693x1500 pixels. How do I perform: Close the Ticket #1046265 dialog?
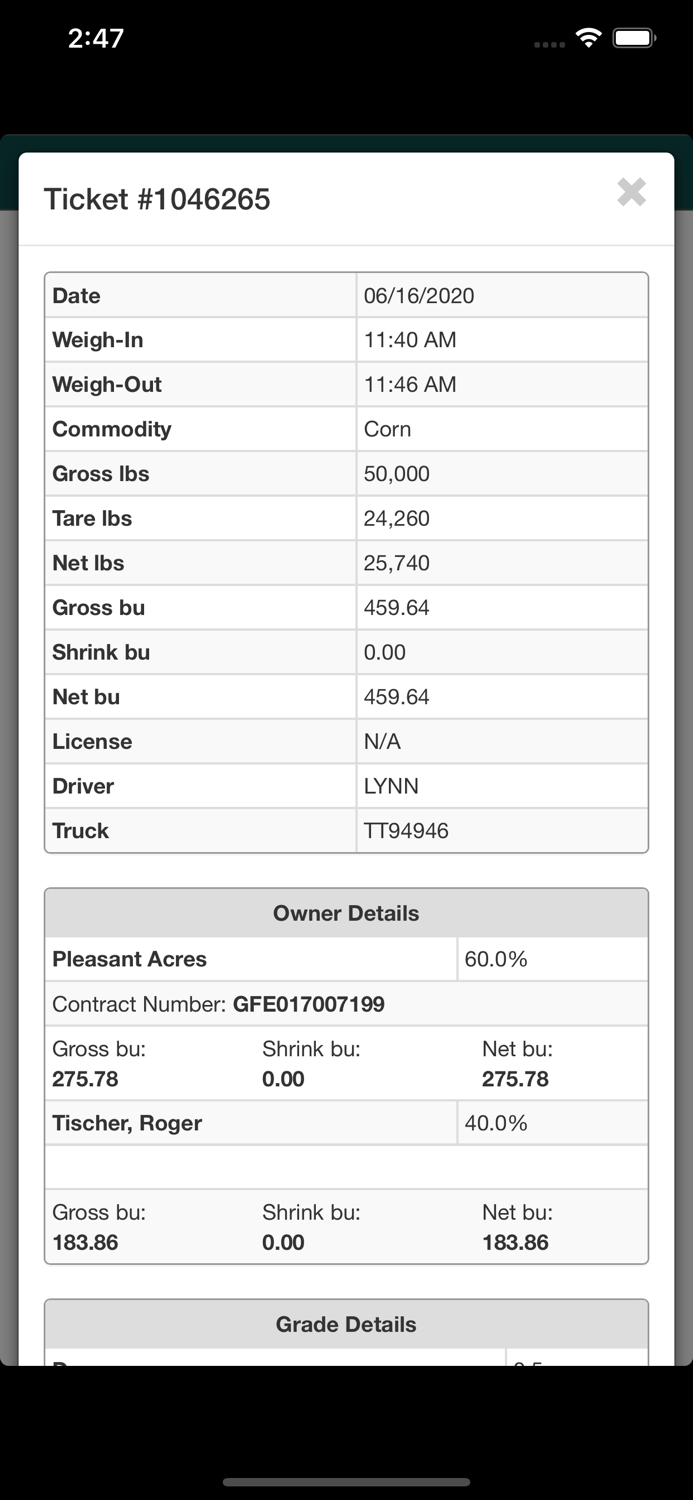631,192
